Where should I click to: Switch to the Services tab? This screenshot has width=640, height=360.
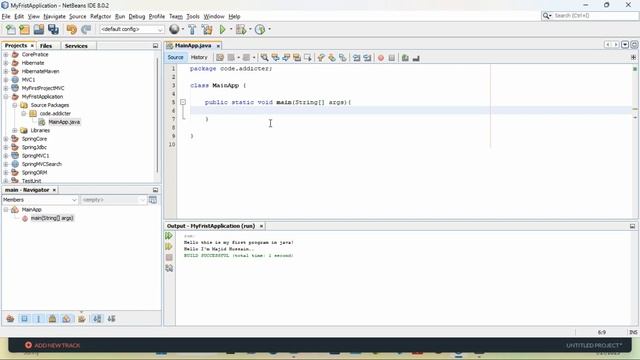coord(76,46)
